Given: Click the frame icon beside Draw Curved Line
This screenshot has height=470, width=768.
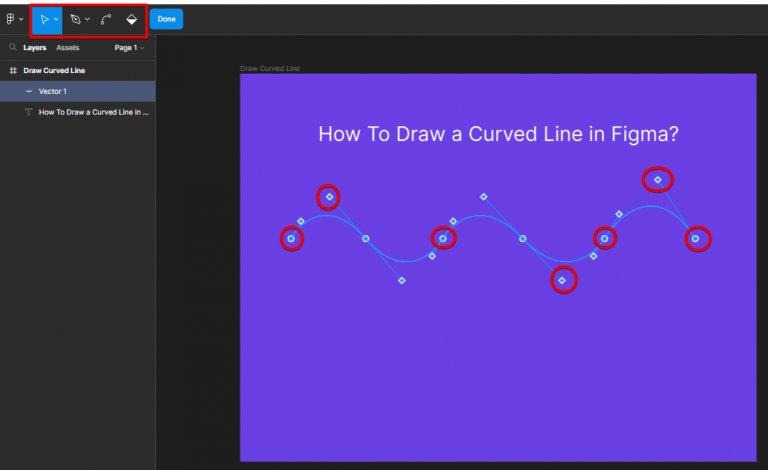Looking at the screenshot, I should click(13, 71).
